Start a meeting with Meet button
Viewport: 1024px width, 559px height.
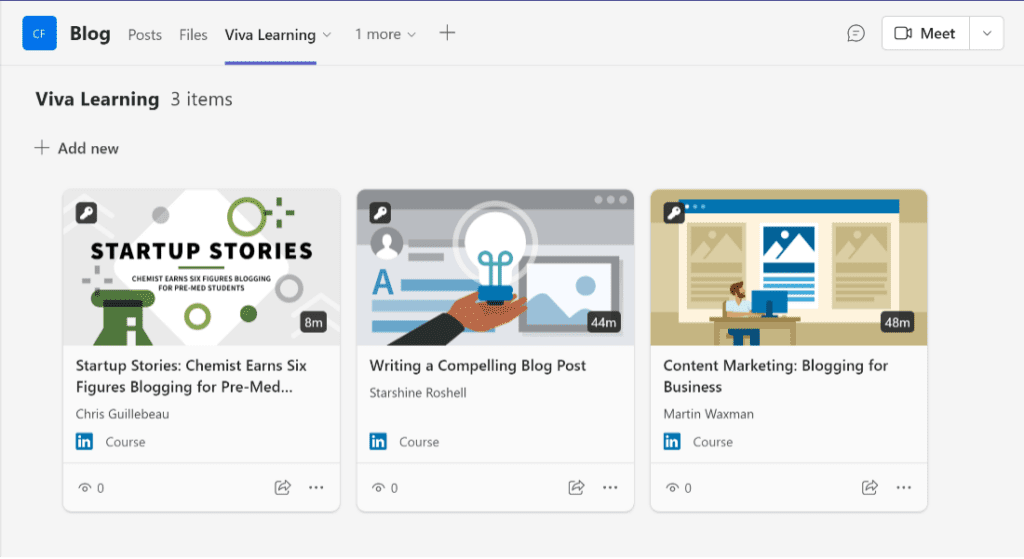pyautogui.click(x=925, y=33)
